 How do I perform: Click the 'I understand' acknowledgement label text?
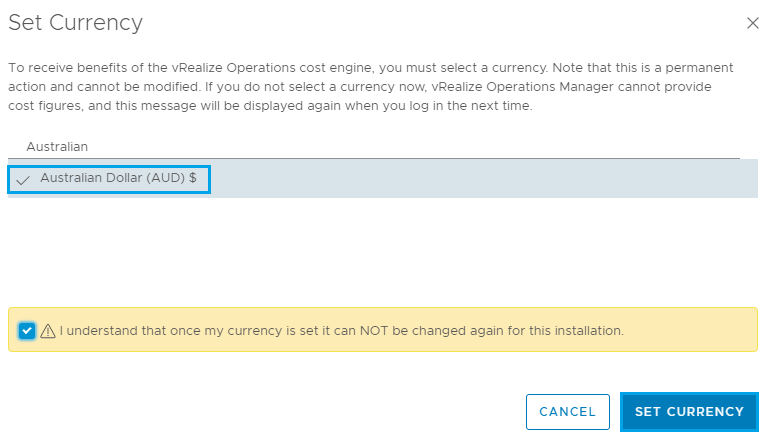[x=340, y=330]
